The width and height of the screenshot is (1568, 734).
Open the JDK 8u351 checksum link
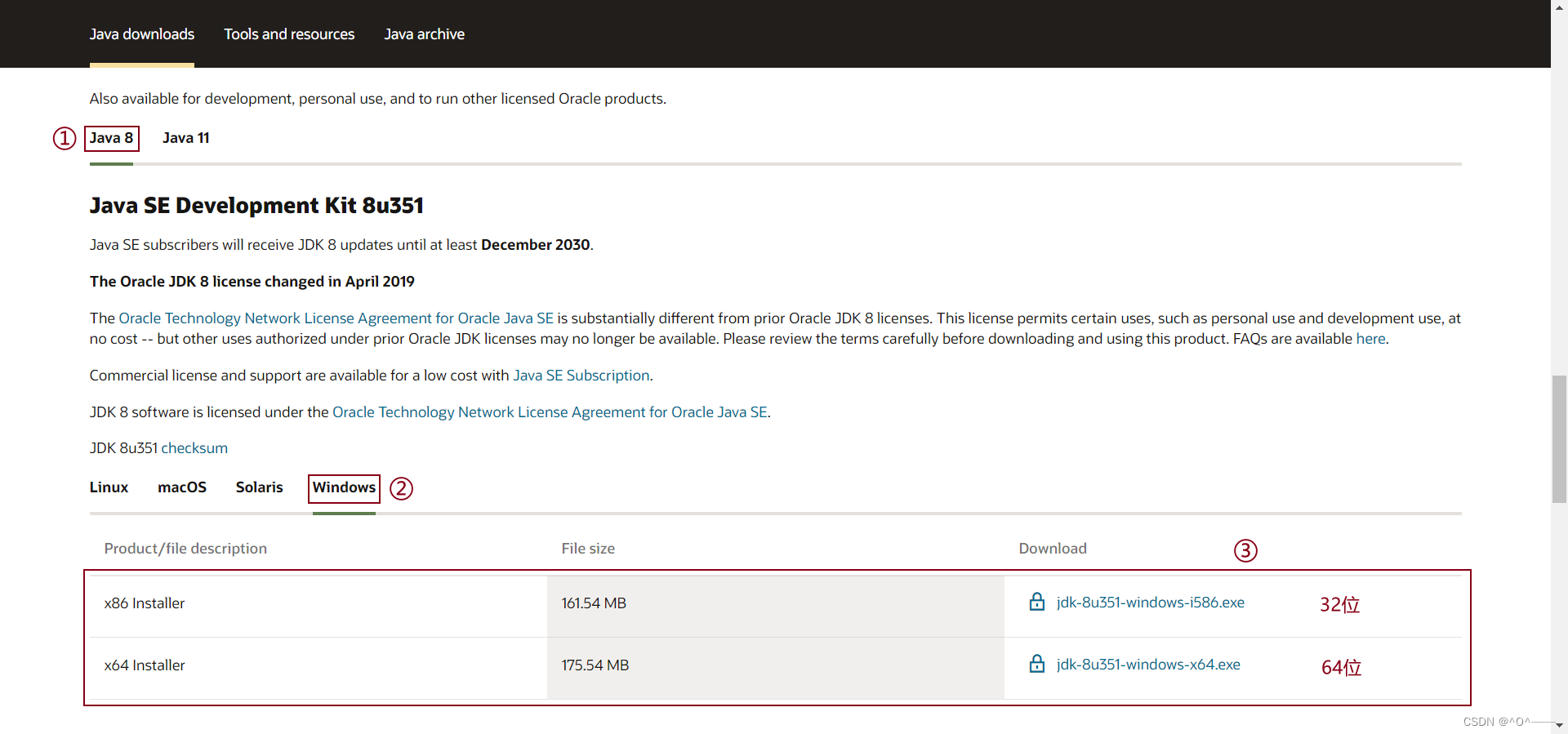coord(194,448)
